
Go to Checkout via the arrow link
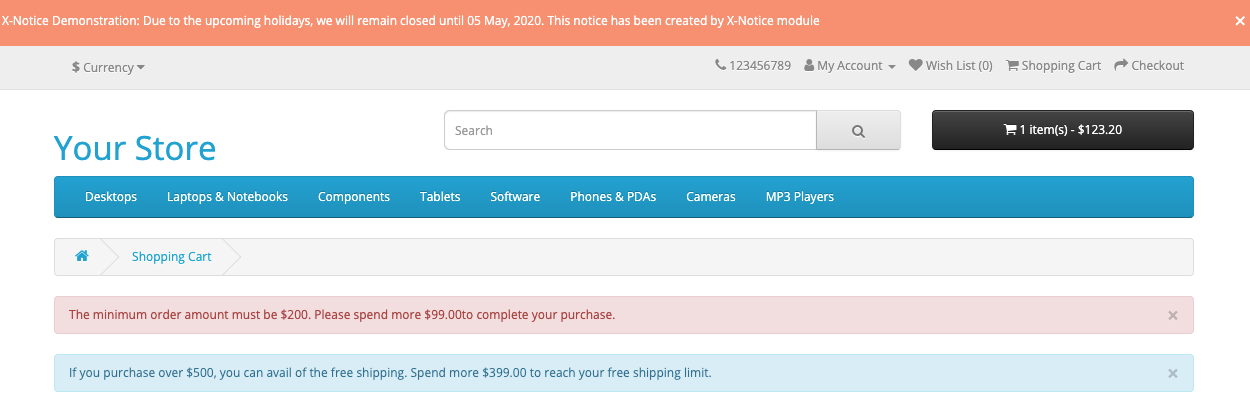click(x=1149, y=66)
